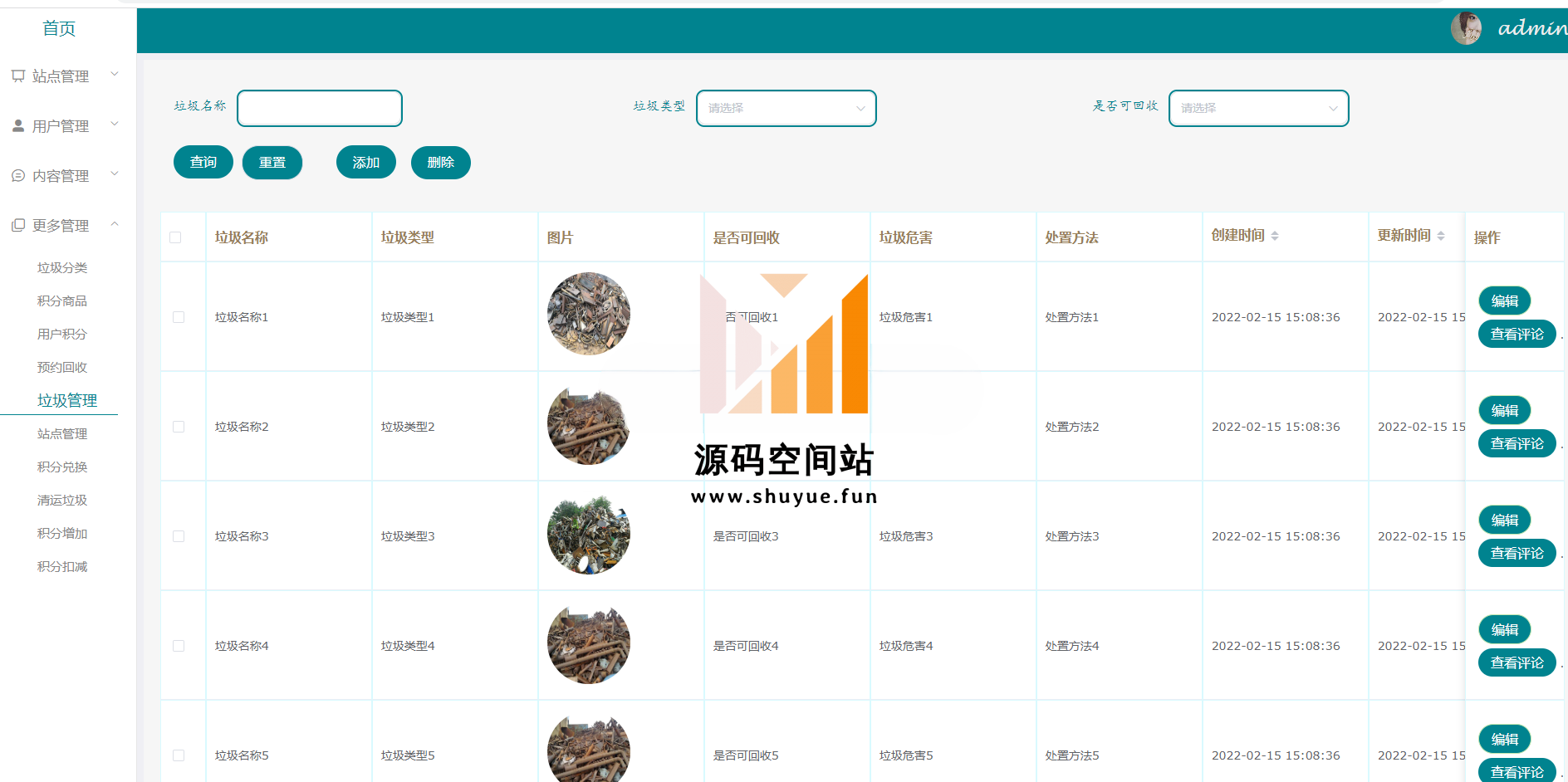Click 查看评论 for the 垃圾名称4 row
1568x782 pixels.
tap(1517, 662)
